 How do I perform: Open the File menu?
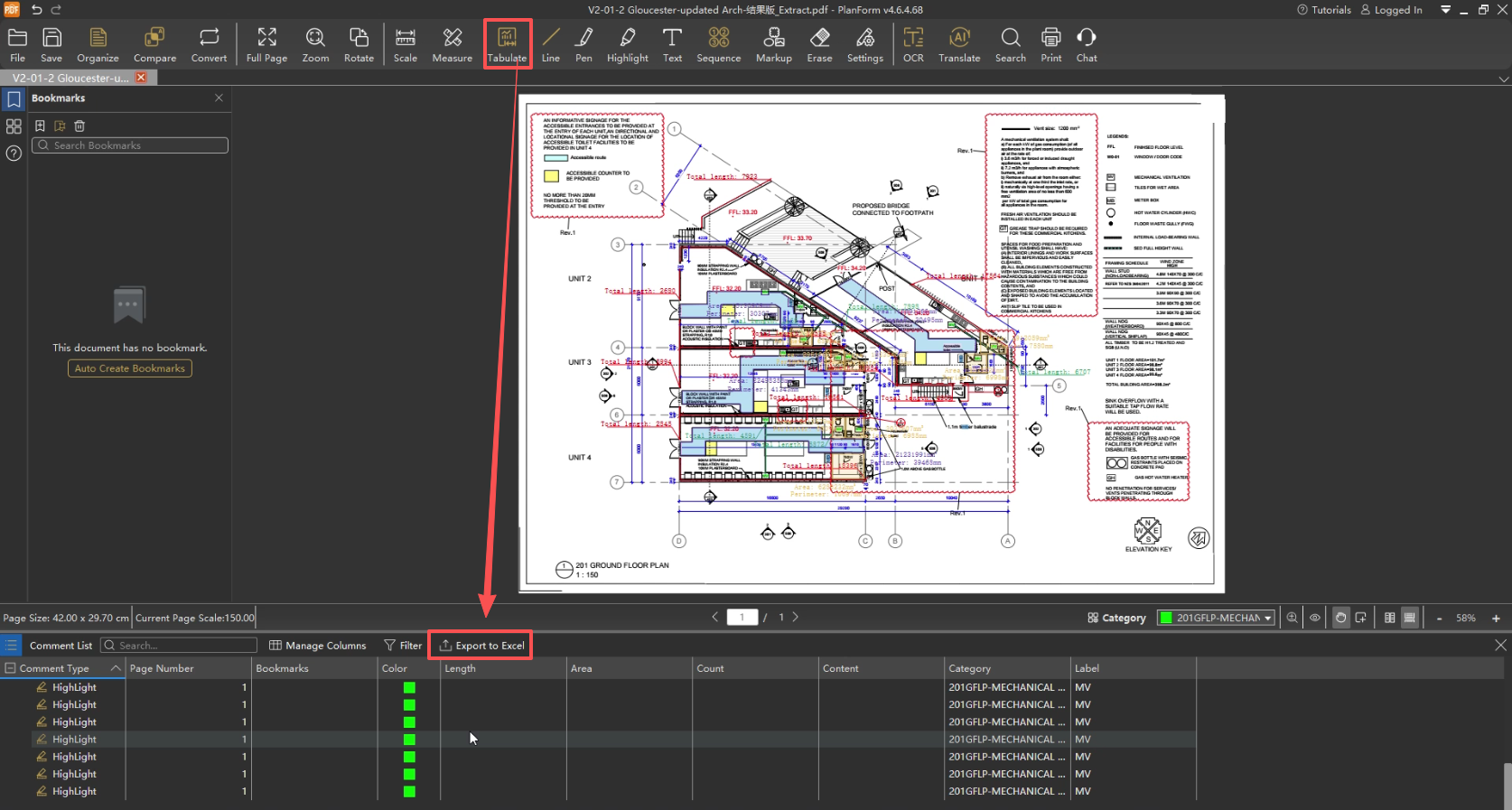[17, 44]
